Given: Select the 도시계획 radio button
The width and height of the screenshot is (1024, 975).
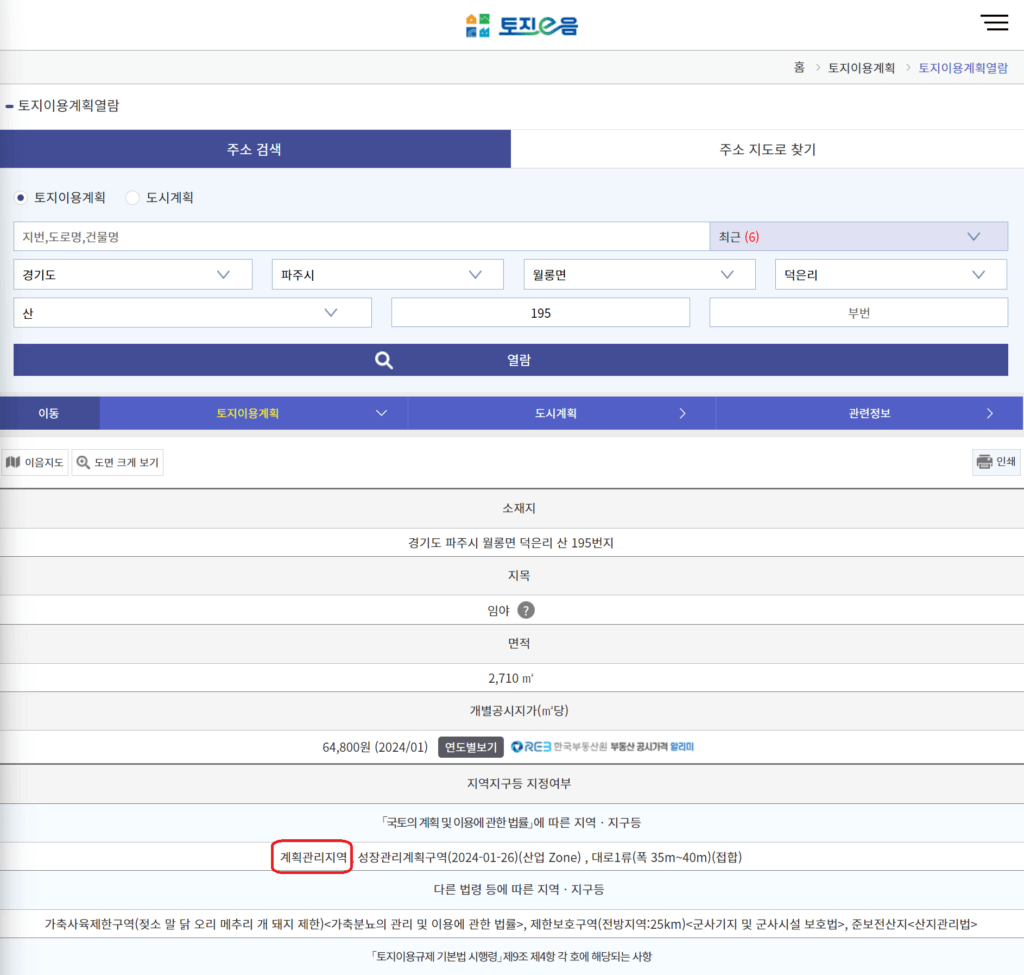Looking at the screenshot, I should [132, 197].
